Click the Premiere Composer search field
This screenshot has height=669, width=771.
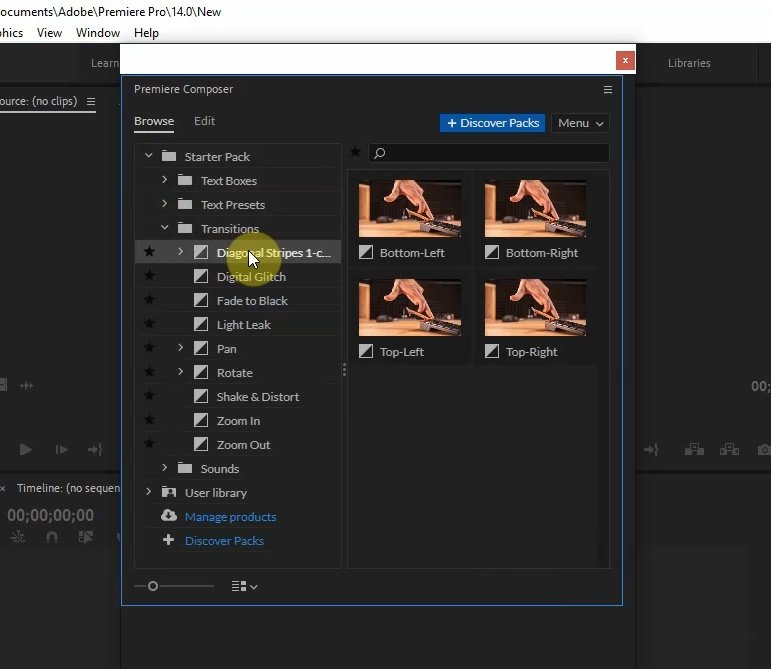(489, 153)
